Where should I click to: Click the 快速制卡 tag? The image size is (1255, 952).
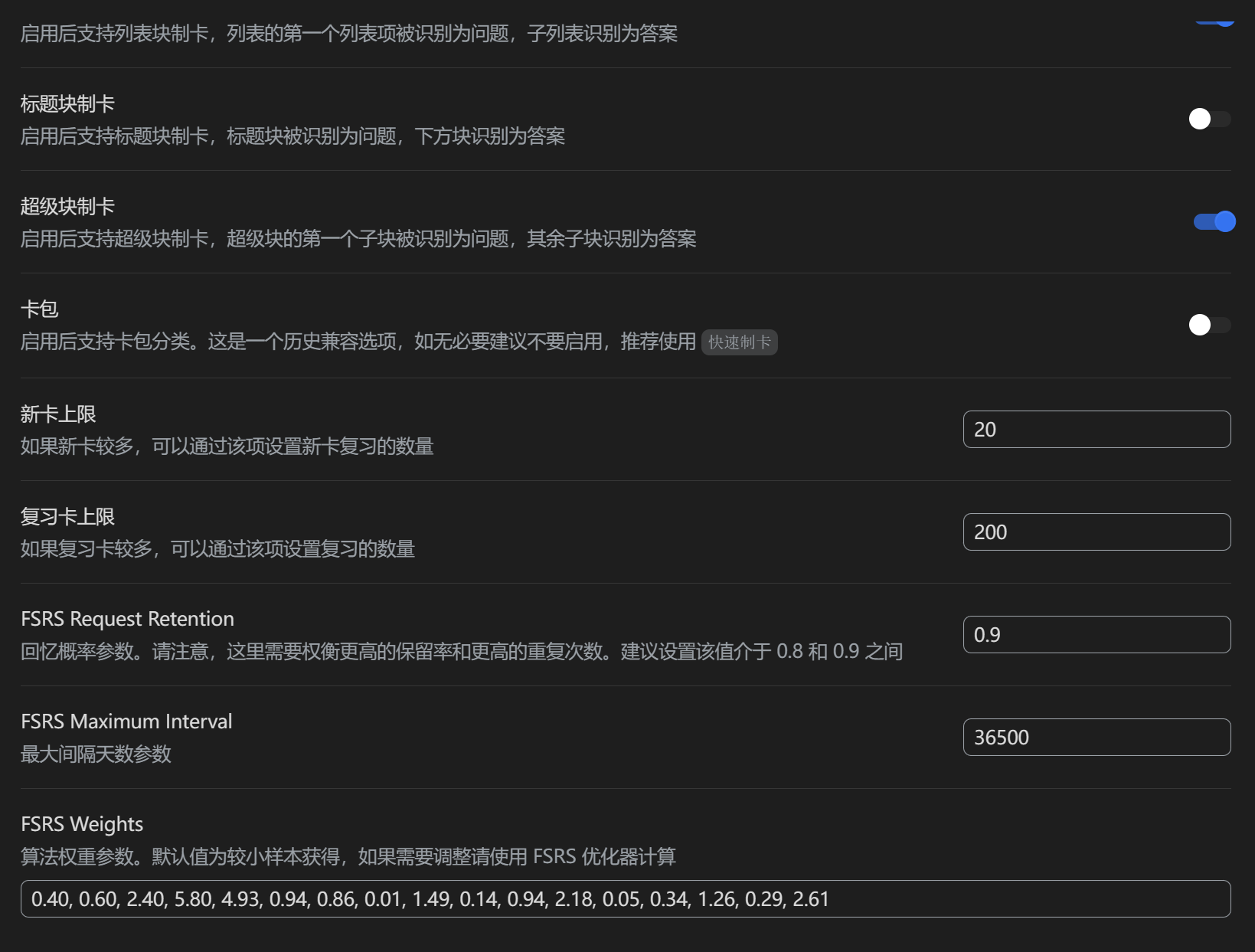[x=738, y=342]
